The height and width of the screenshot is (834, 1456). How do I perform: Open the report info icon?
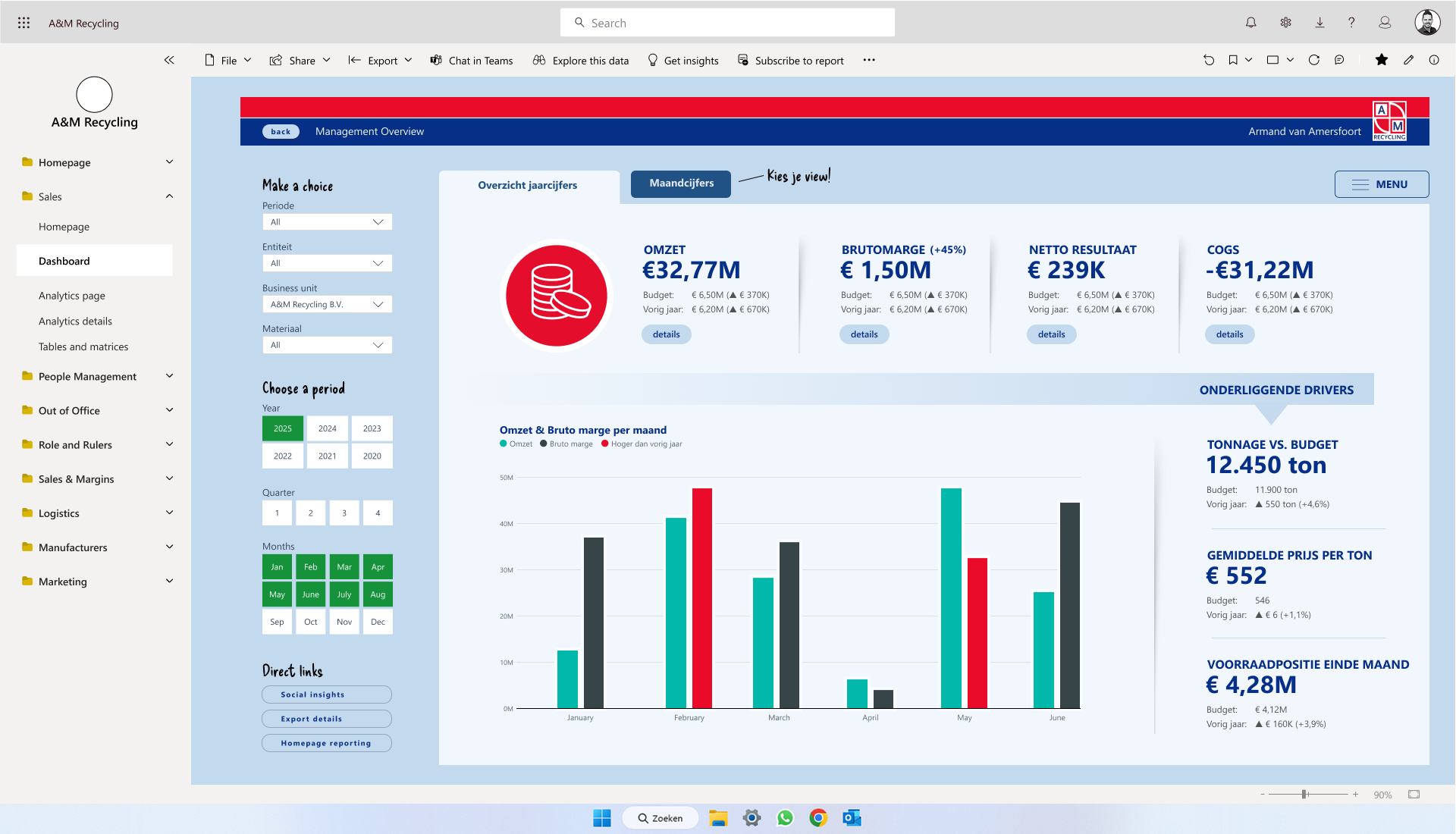[x=1434, y=60]
